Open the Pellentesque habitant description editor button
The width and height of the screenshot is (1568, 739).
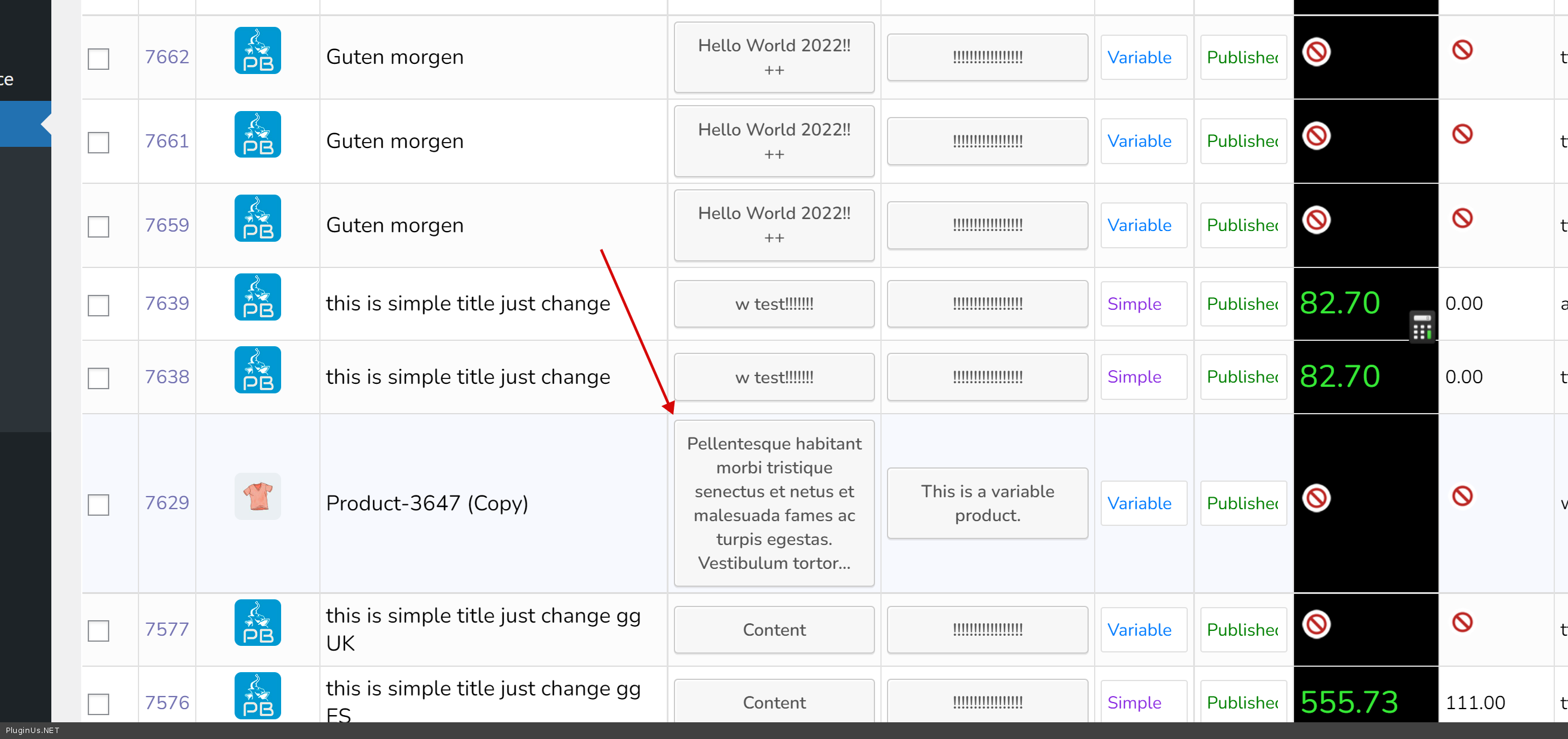(x=774, y=503)
